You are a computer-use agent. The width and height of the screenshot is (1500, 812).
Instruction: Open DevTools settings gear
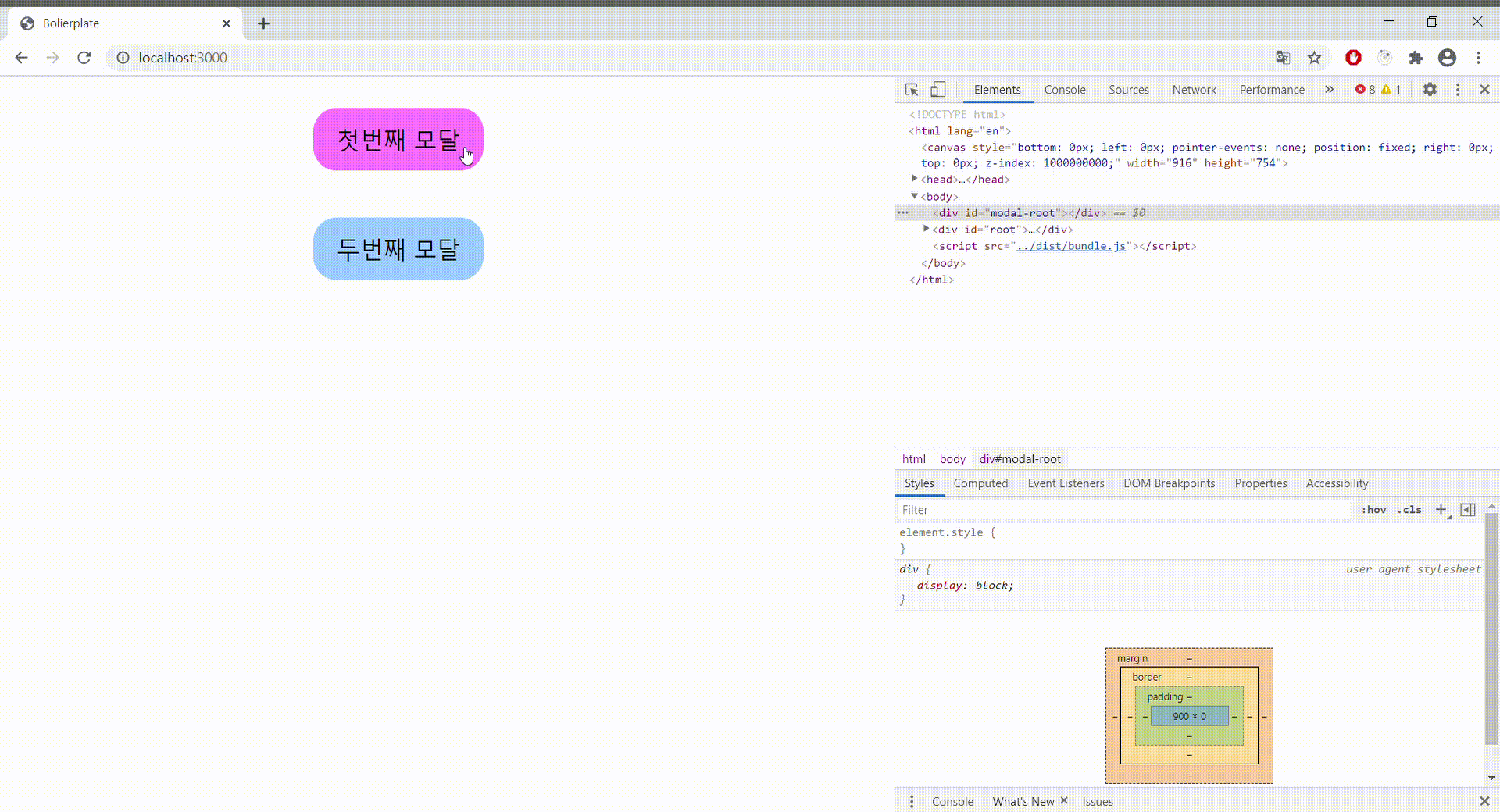pos(1430,90)
